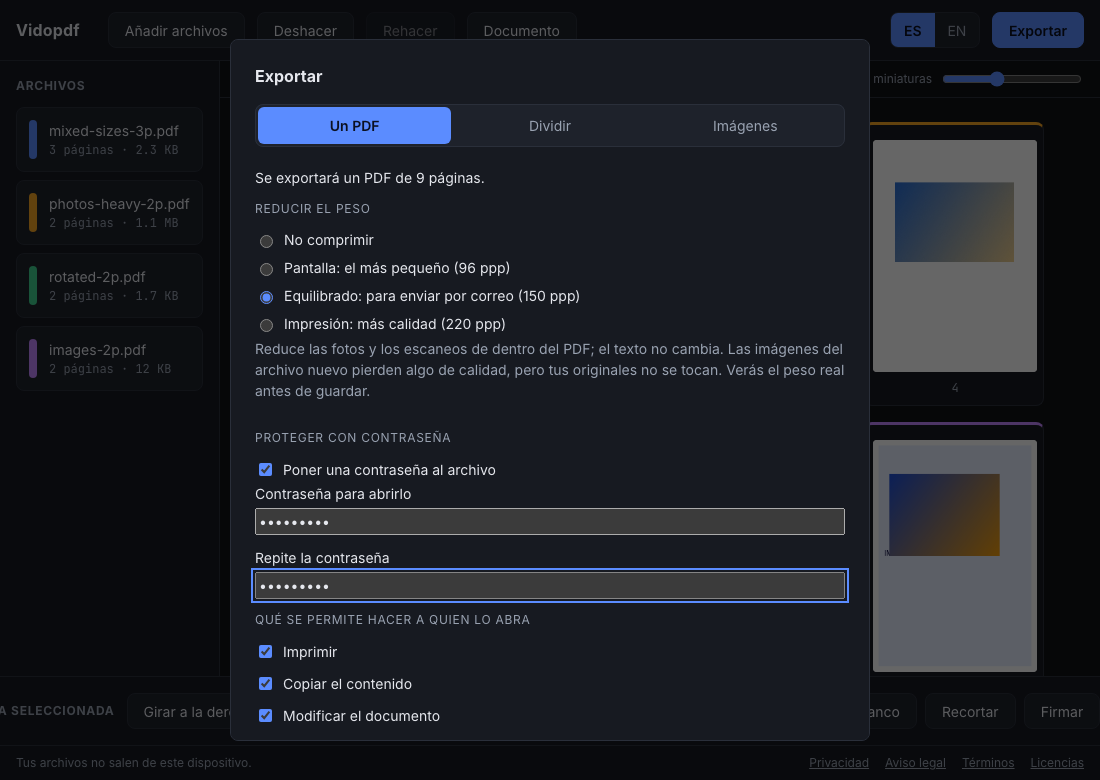Click the purple color tag of images-2p.pdf

[33, 358]
